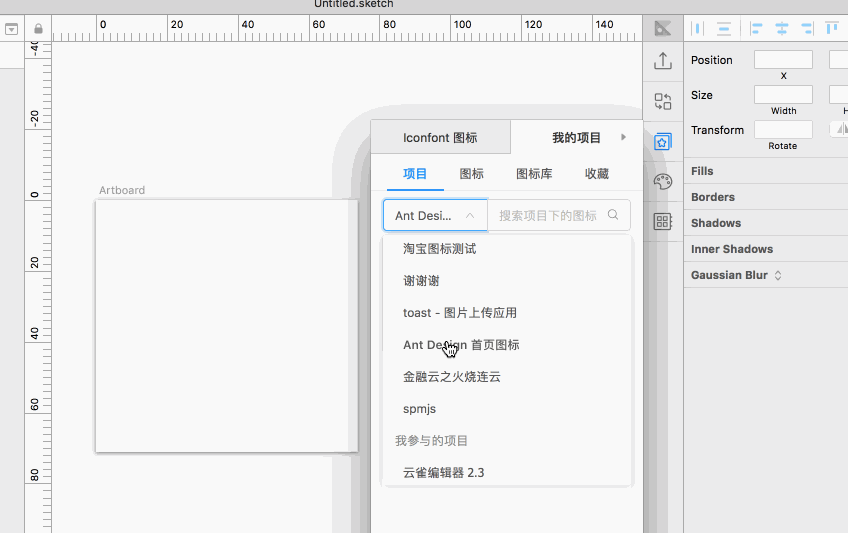Open the Inner Shadows section header

pos(766,249)
